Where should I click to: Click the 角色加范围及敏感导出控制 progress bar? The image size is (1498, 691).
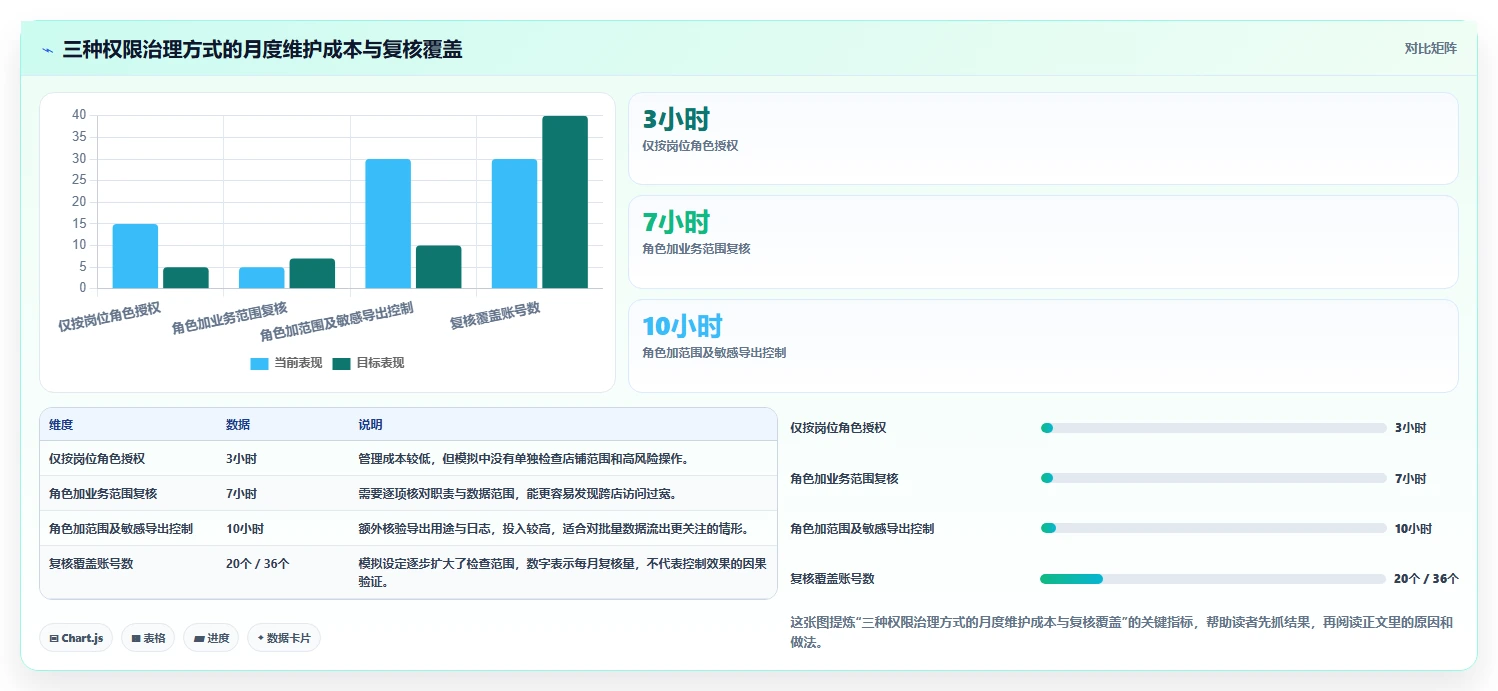(1213, 528)
